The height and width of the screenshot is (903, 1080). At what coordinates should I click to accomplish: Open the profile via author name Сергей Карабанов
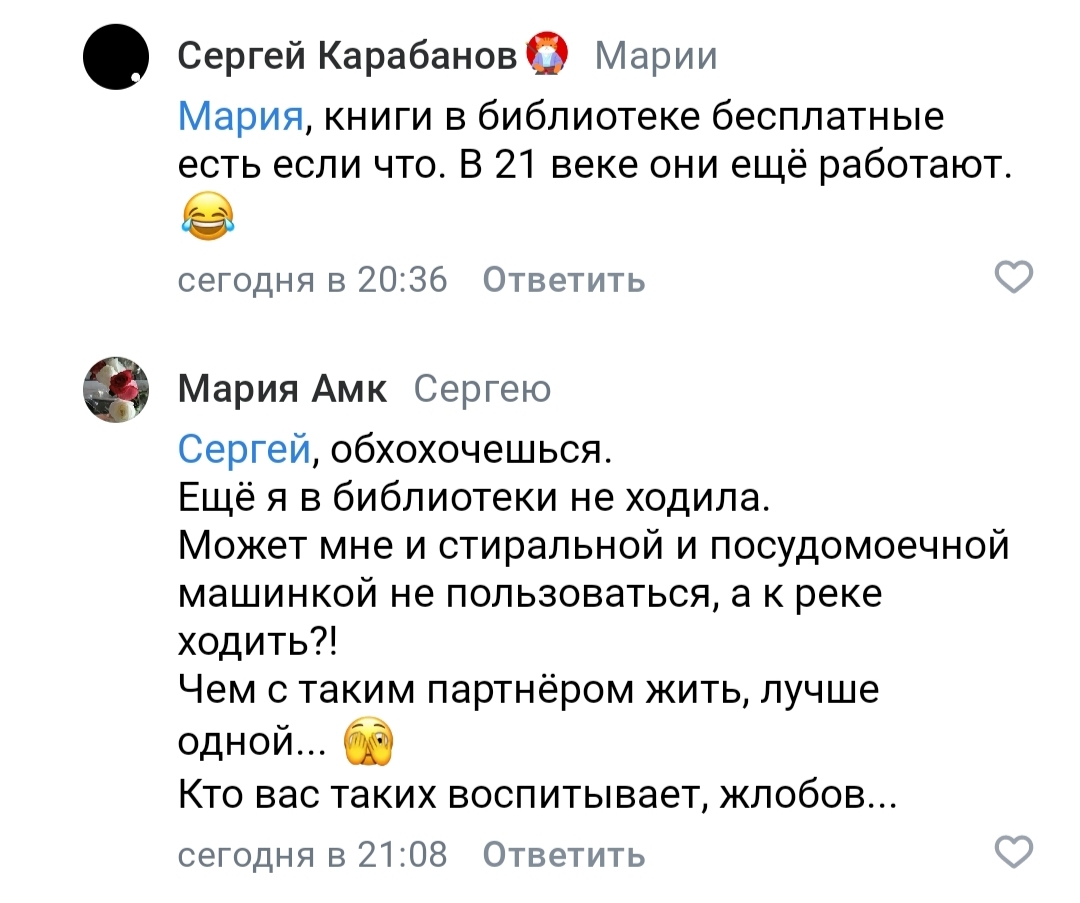point(352,55)
